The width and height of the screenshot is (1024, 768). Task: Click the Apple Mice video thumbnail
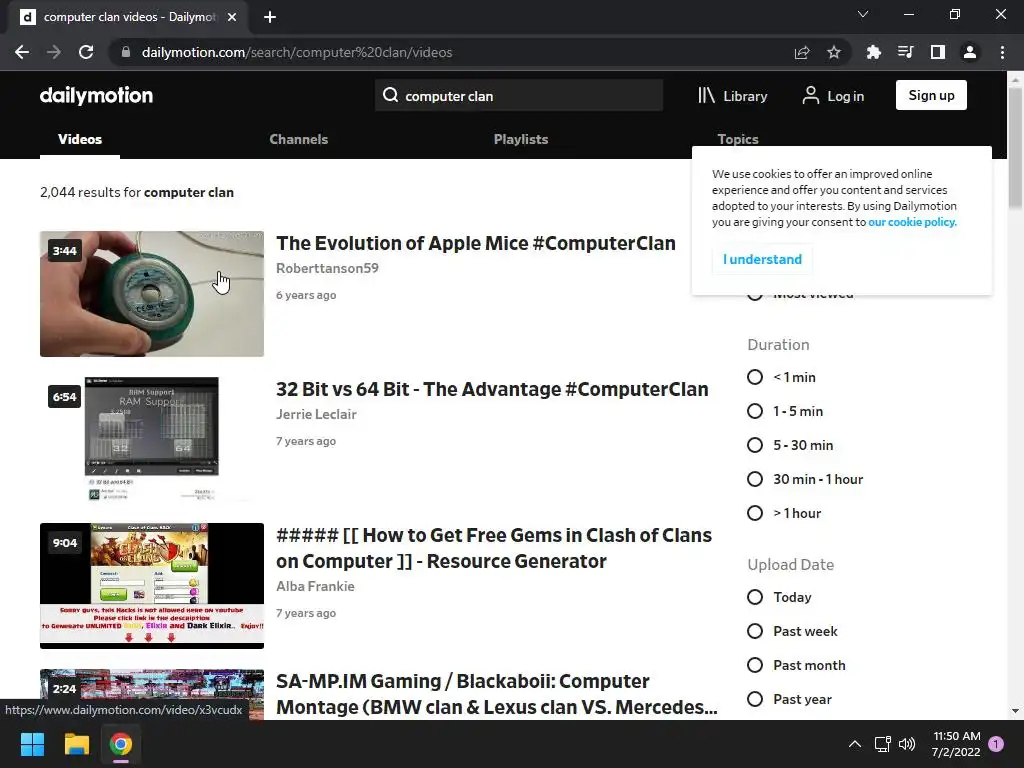point(152,294)
